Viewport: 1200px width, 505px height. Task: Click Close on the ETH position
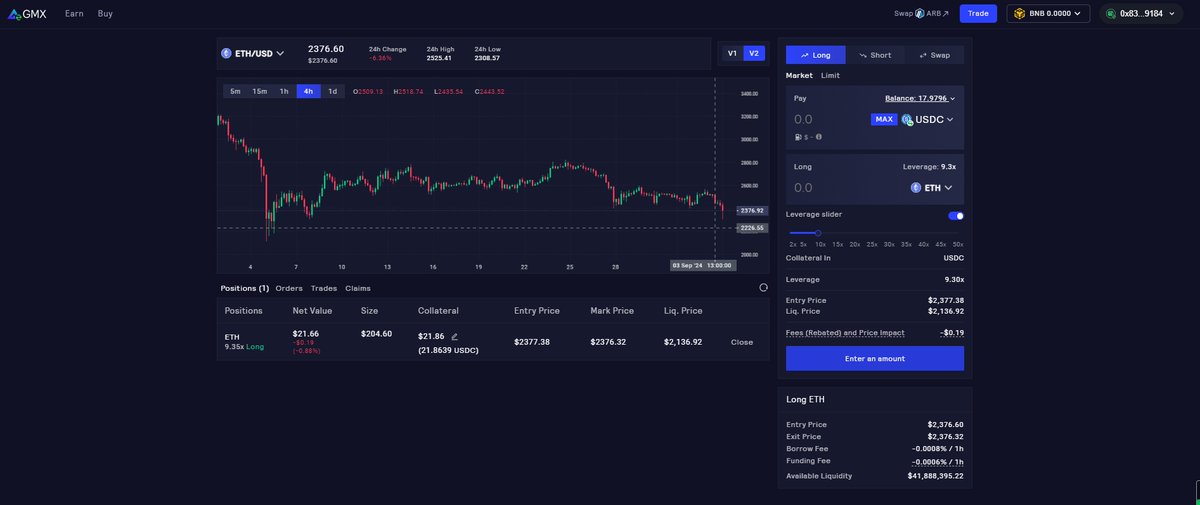pyautogui.click(x=742, y=342)
